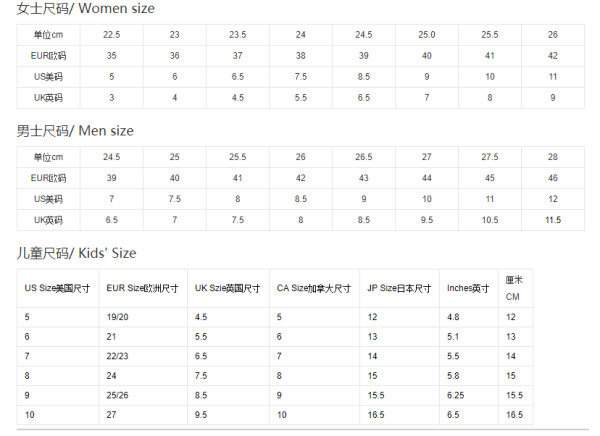Click Women EUR size "37"

pos(238,56)
